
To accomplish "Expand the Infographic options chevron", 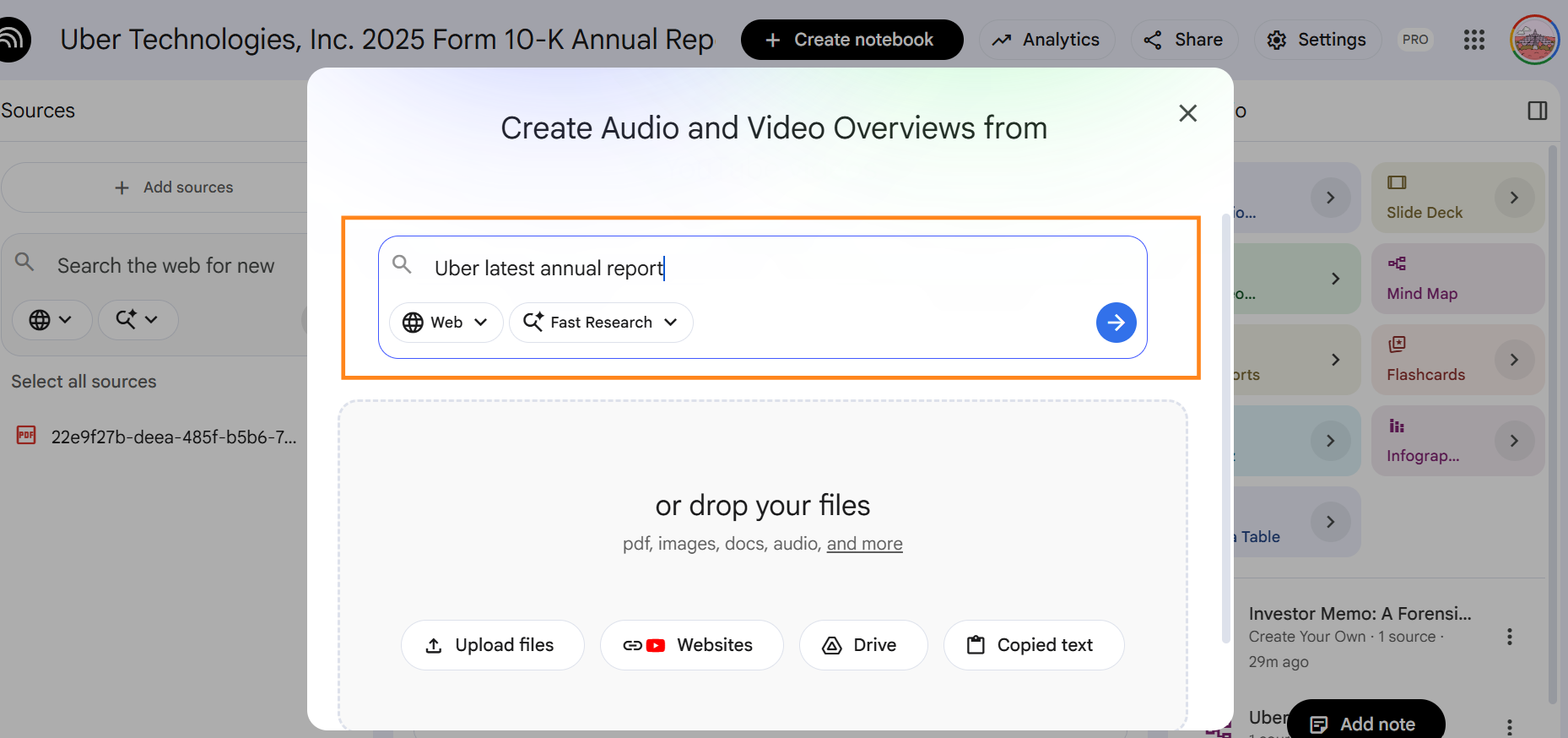I will [1514, 441].
